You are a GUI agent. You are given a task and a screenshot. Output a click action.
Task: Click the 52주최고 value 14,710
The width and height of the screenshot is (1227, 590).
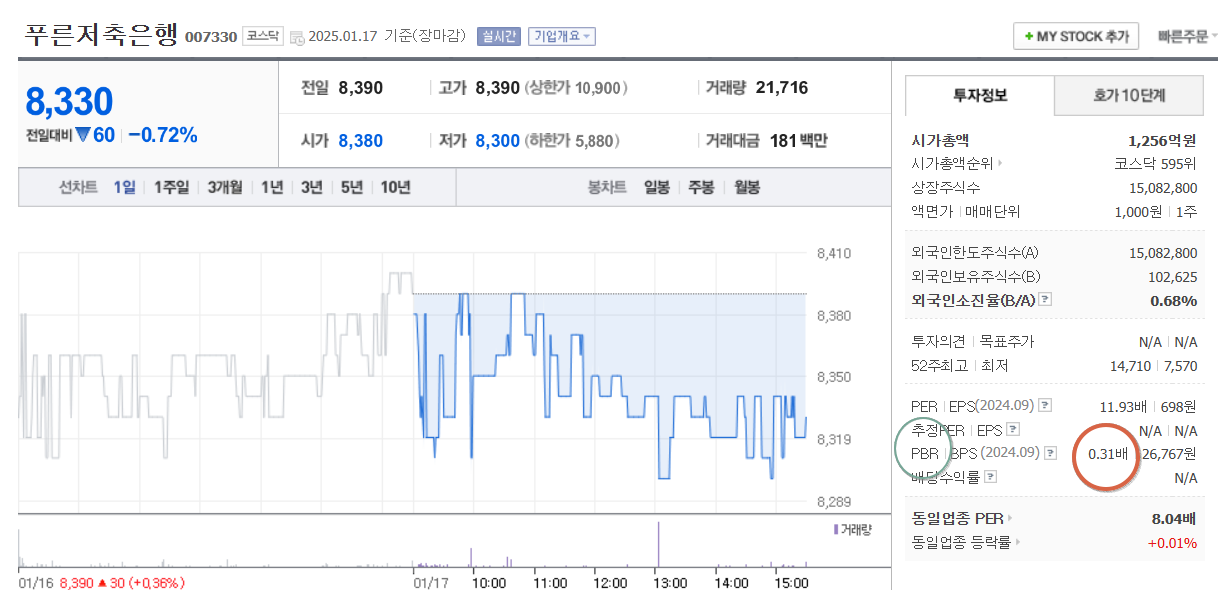pyautogui.click(x=1130, y=366)
